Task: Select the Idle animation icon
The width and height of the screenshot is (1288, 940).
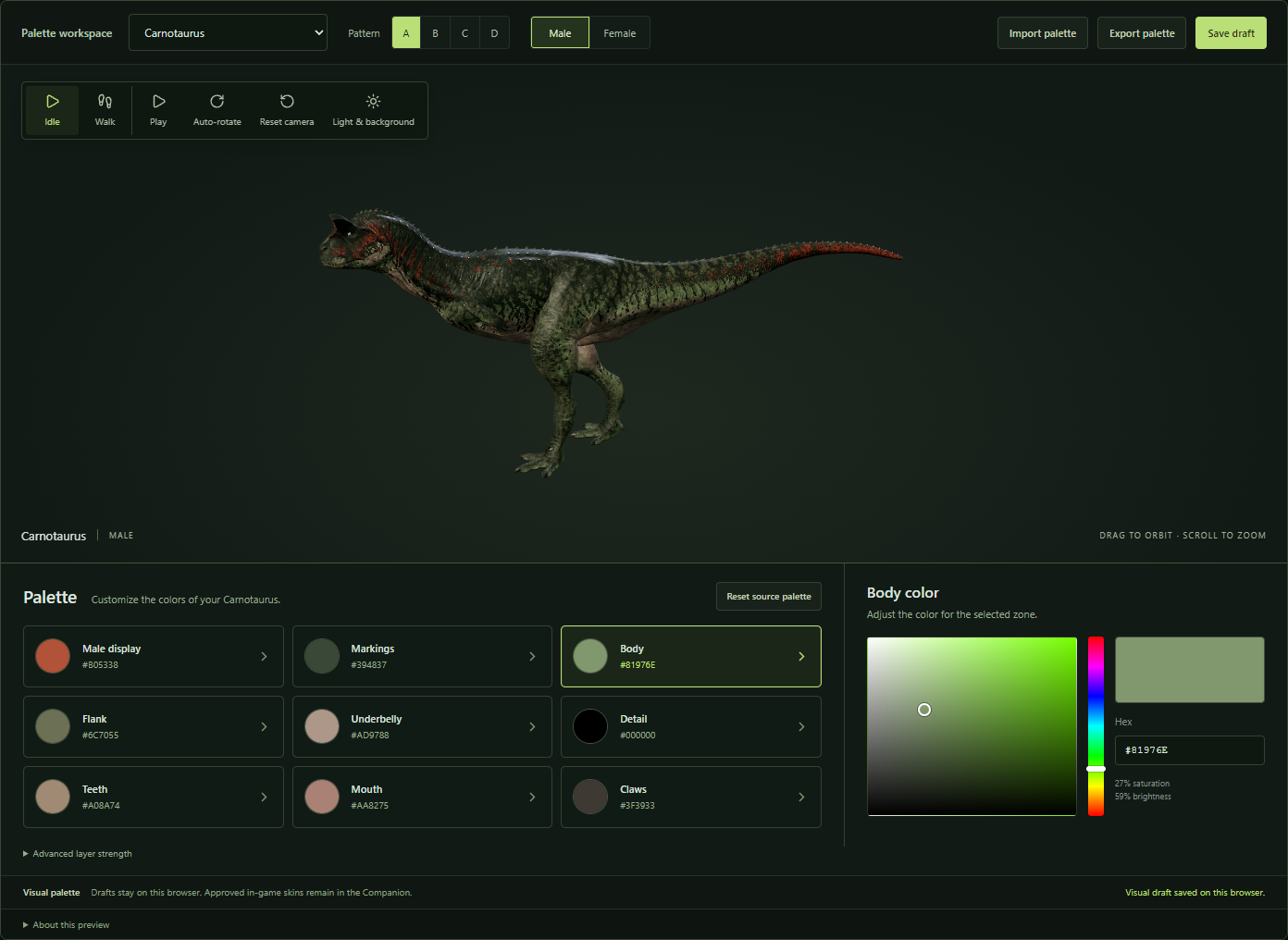Action: pyautogui.click(x=53, y=101)
